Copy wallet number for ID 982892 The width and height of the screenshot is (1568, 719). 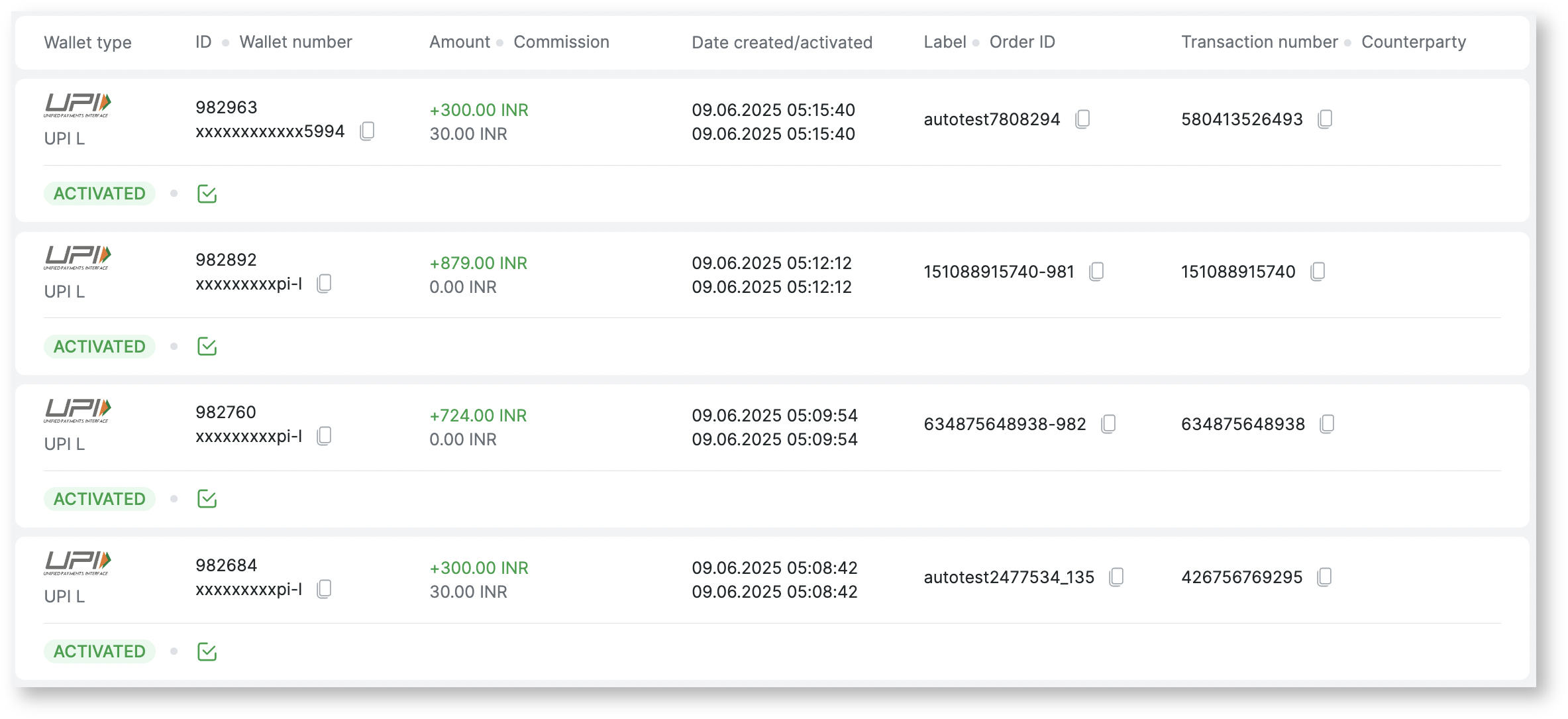click(324, 284)
